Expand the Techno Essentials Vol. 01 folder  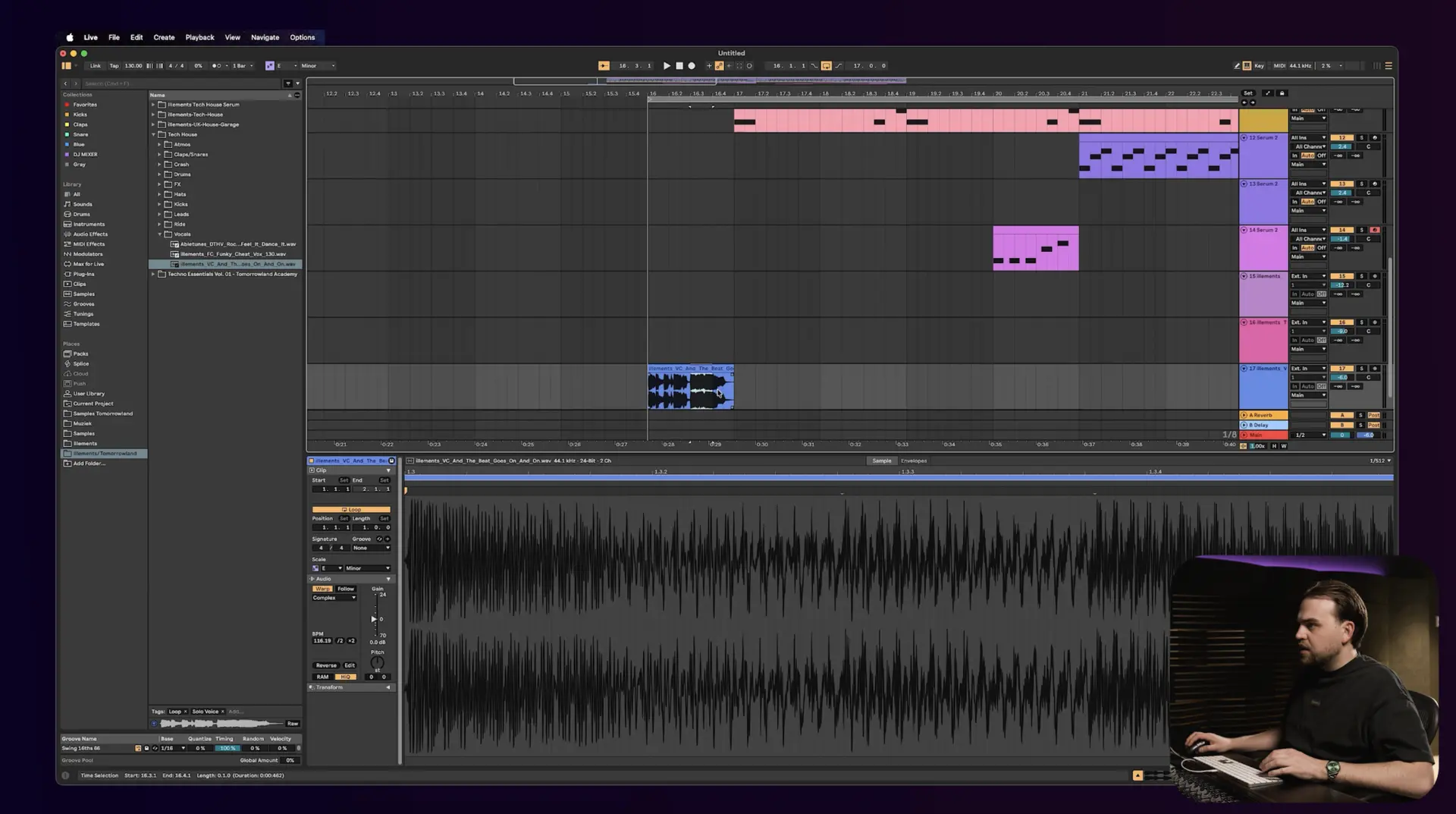click(x=153, y=275)
